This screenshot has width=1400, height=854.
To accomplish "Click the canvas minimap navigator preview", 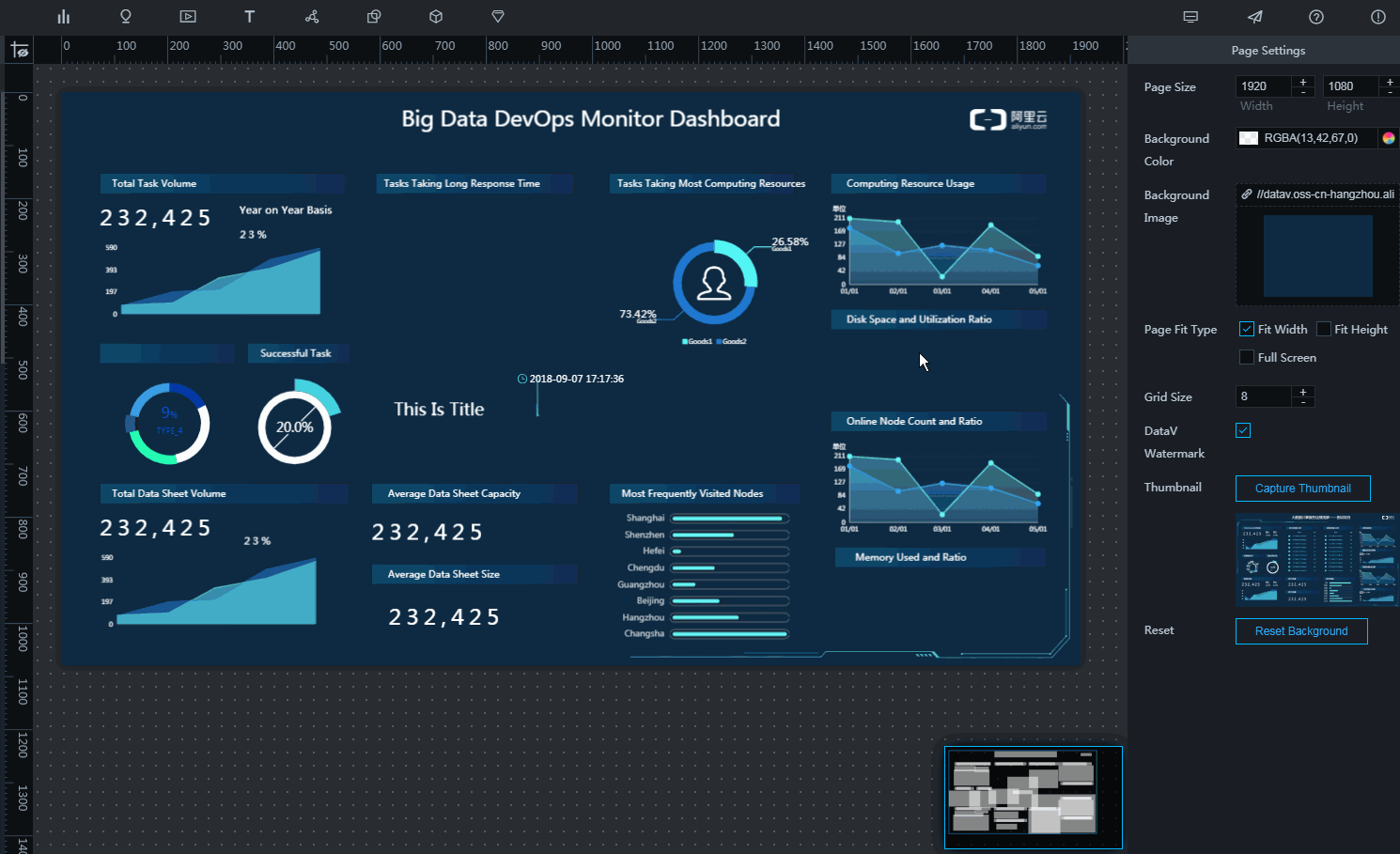I will coord(1033,797).
